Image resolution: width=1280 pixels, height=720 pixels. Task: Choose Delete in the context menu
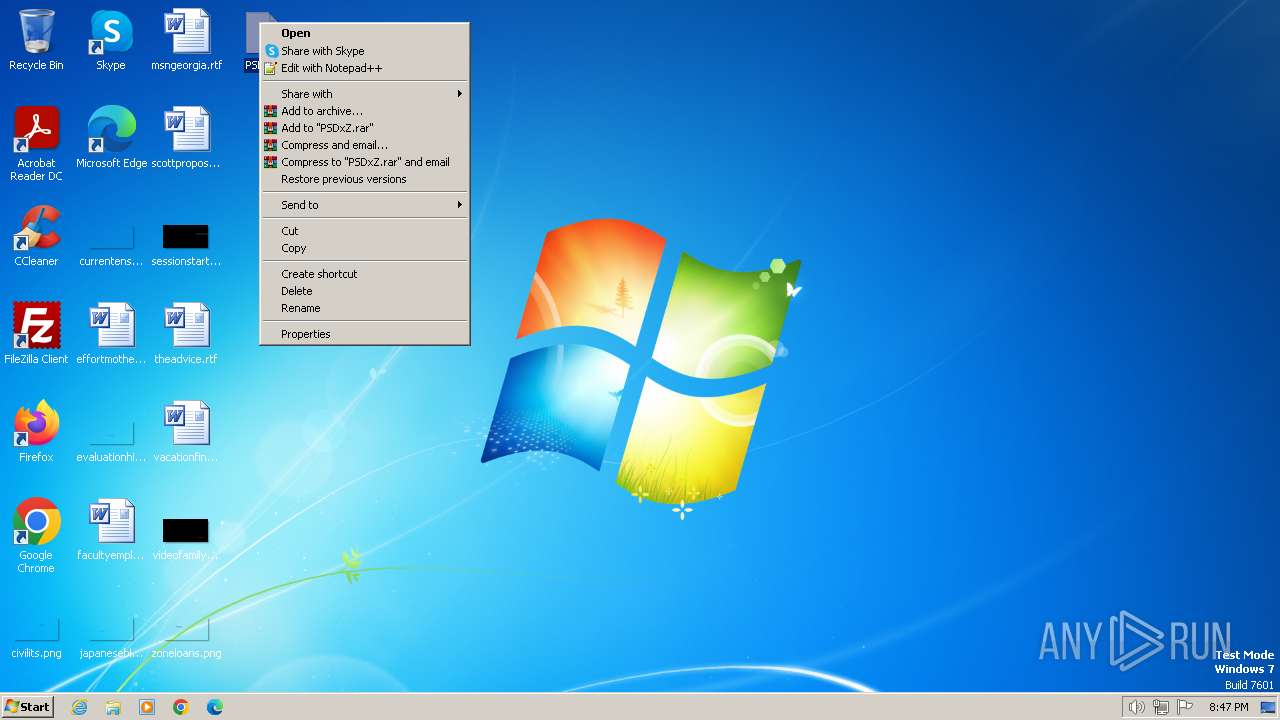[365, 291]
